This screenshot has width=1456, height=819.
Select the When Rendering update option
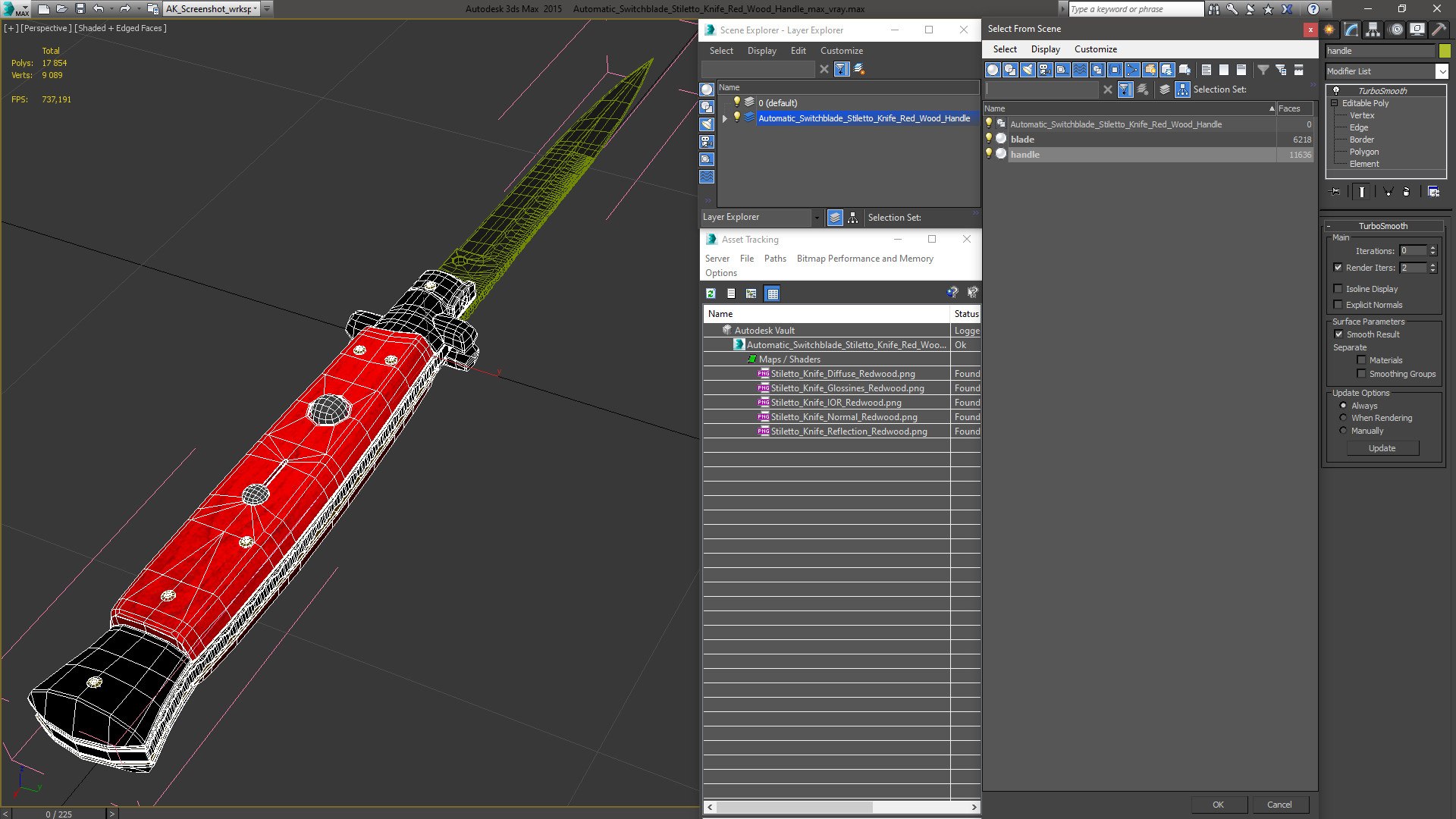point(1343,418)
